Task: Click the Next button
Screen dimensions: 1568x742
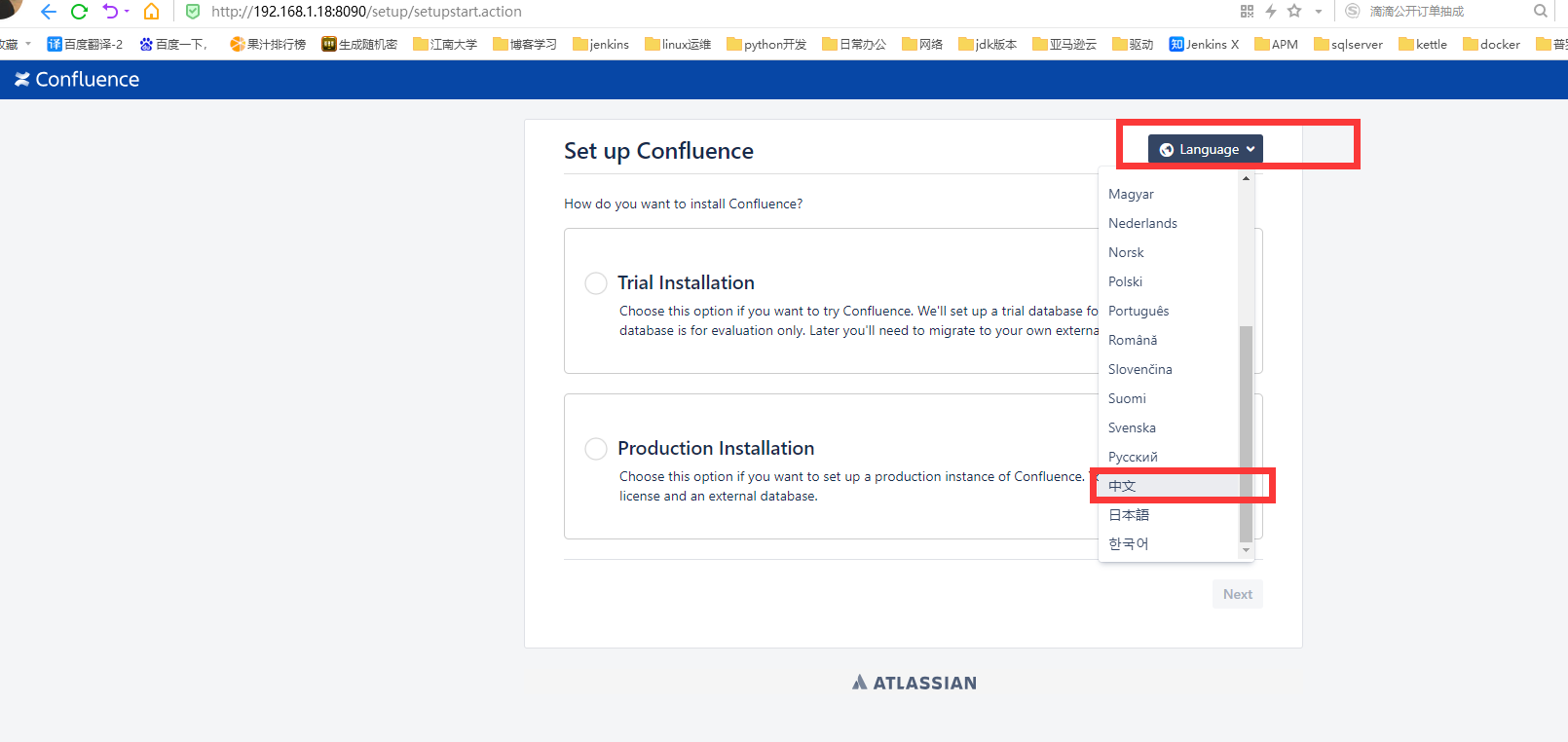Action: coord(1237,594)
